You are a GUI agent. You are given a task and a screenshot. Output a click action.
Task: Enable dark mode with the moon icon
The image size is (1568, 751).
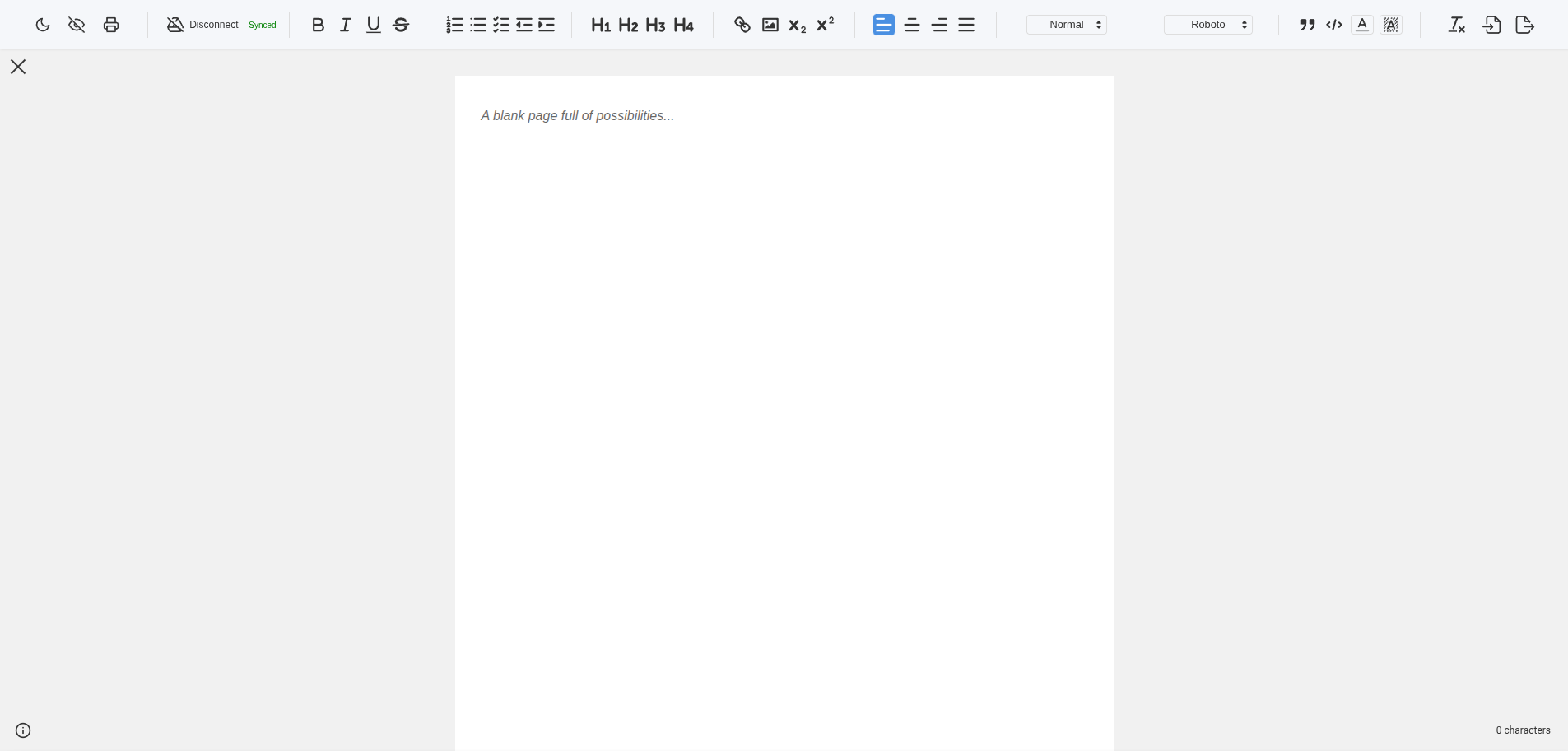point(42,25)
